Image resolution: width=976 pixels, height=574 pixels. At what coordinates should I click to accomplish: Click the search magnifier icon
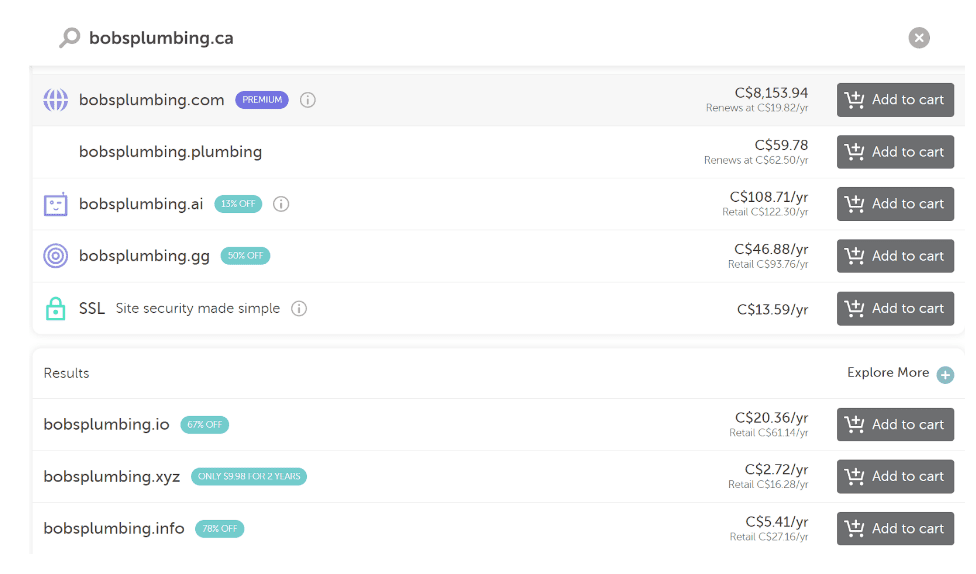pos(69,38)
